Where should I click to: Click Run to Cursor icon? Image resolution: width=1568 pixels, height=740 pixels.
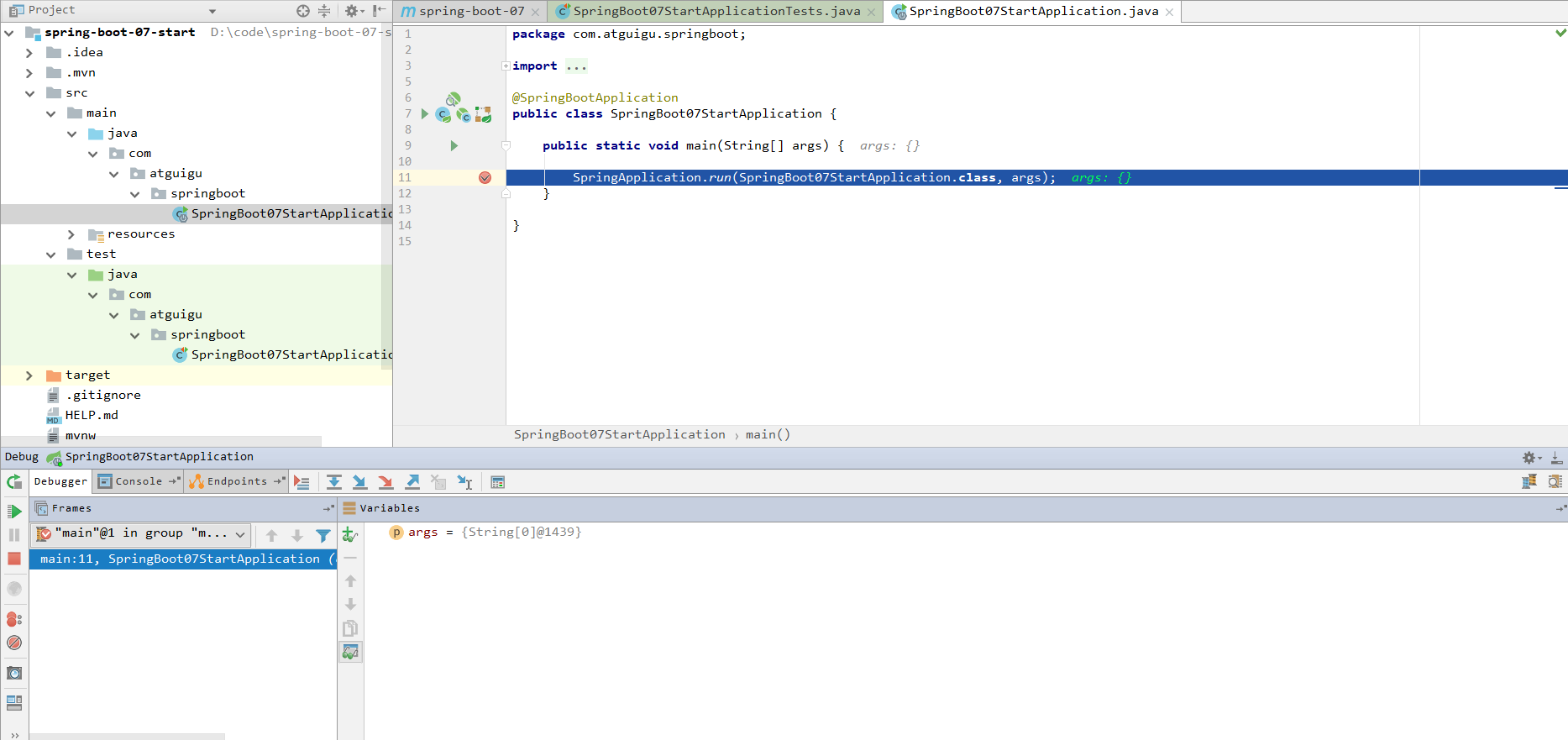464,482
